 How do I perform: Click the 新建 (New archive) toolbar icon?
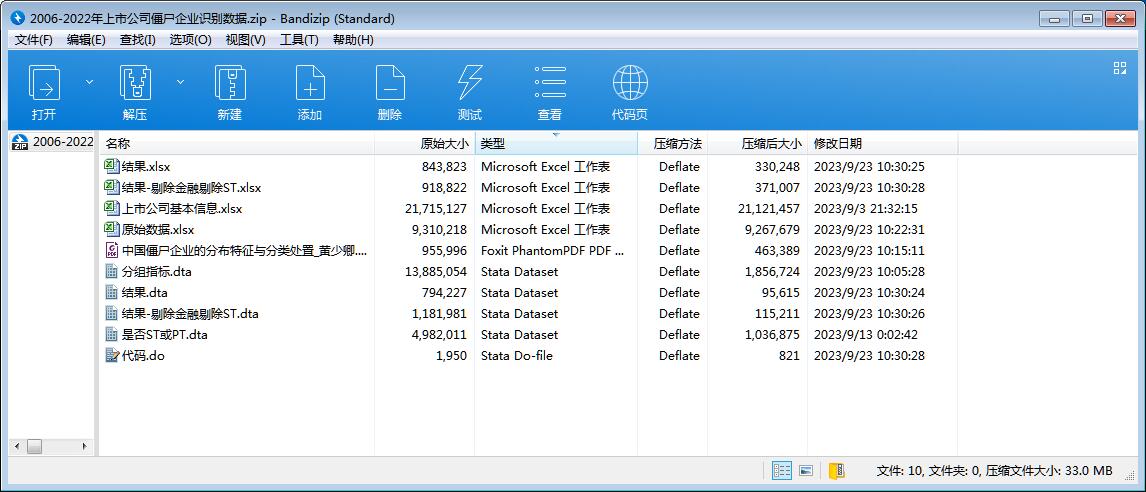tap(229, 83)
